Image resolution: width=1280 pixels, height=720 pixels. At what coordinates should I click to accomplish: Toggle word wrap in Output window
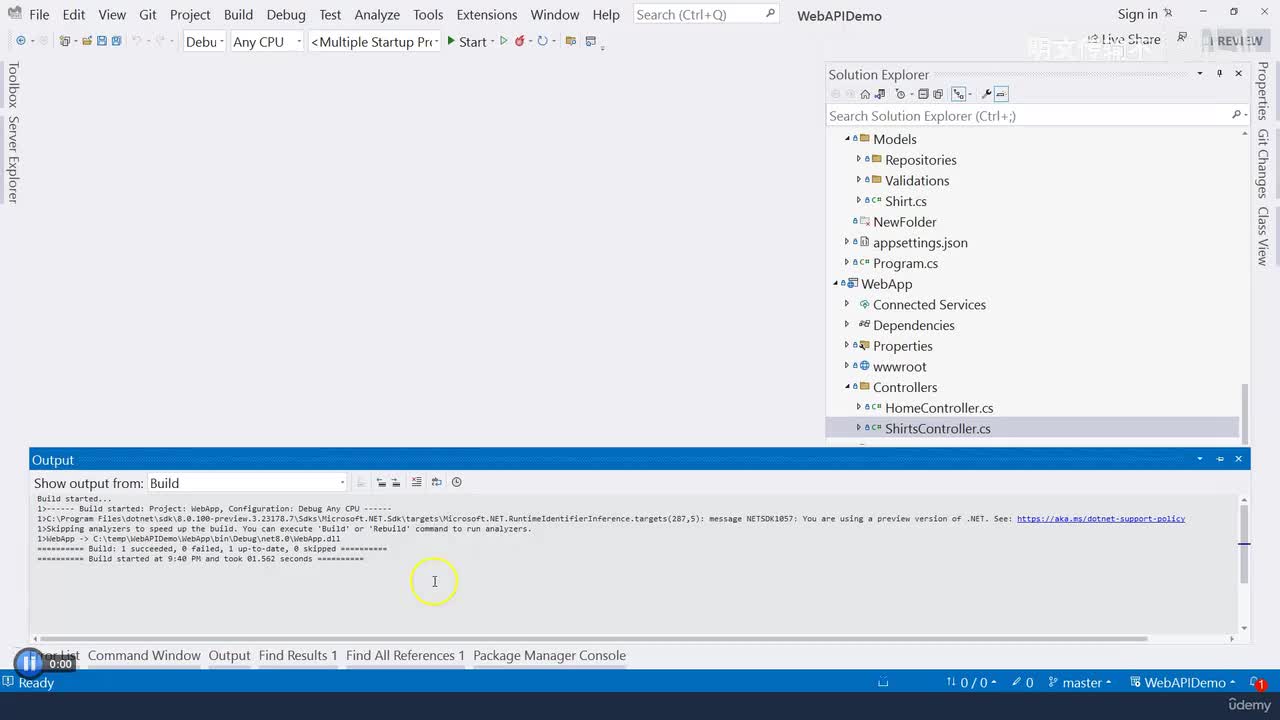[x=437, y=482]
